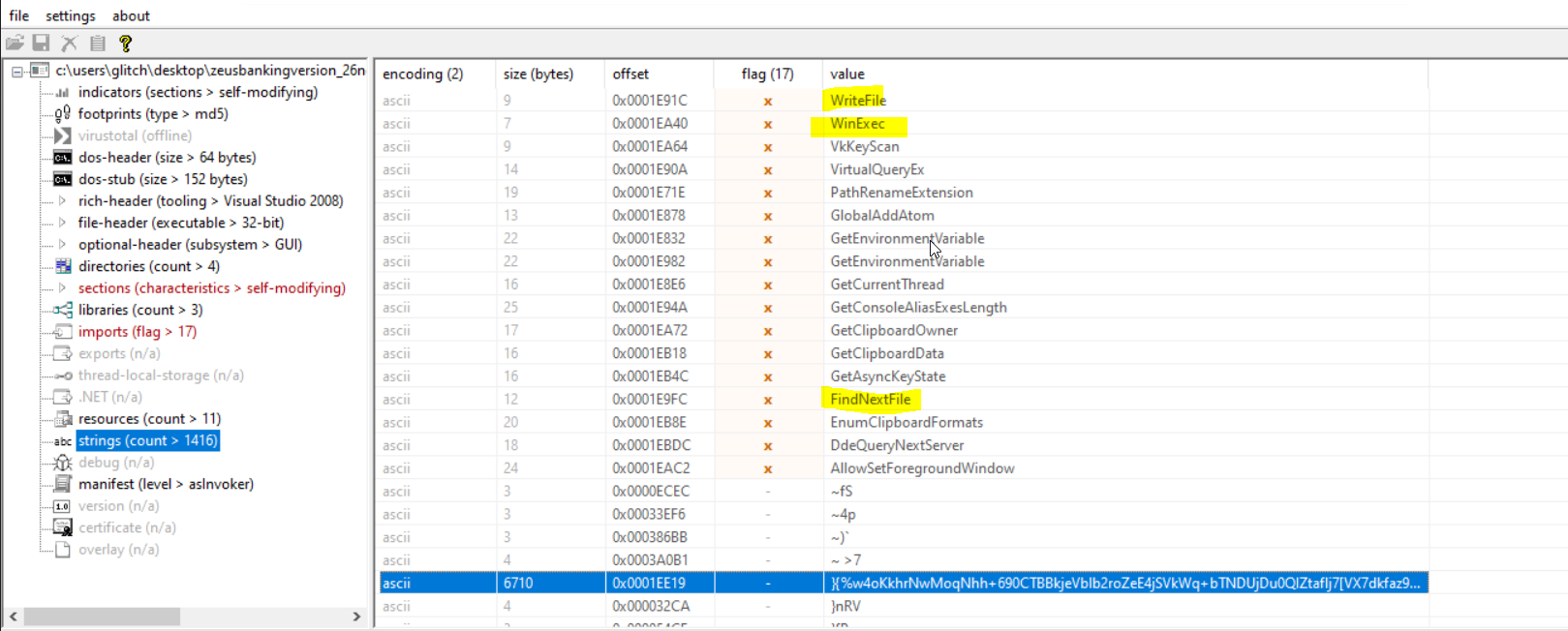The image size is (1568, 631).
Task: Click the yellow question mark help icon
Action: (x=125, y=43)
